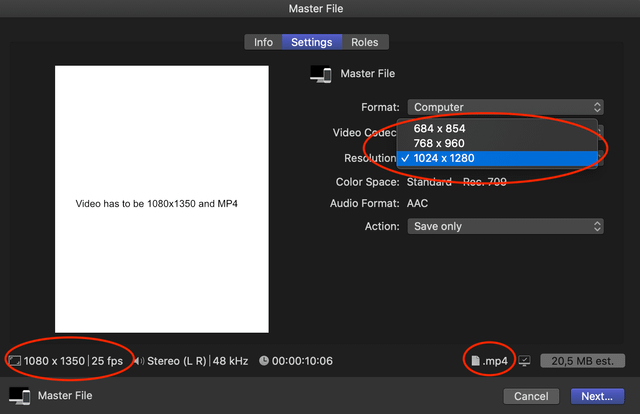Click the .mp4 file extension text
Image resolution: width=640 pixels, height=414 pixels.
tap(495, 361)
